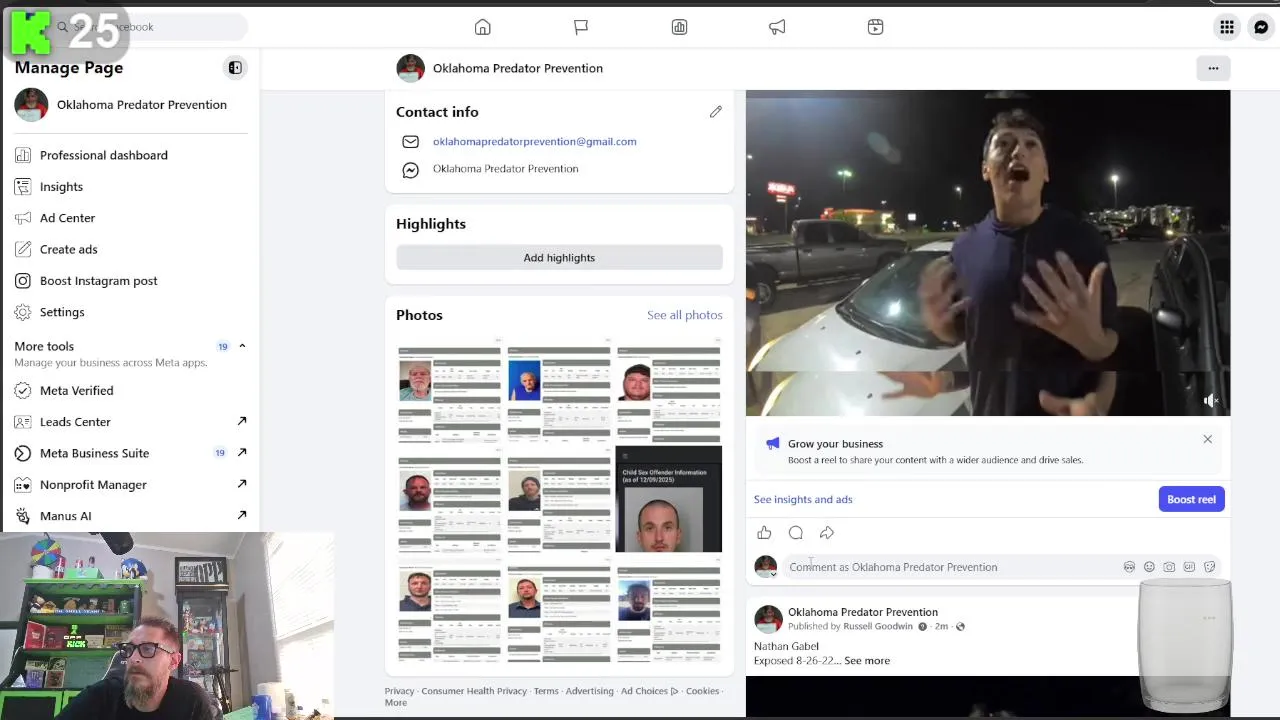The width and height of the screenshot is (1280, 720).
Task: Open the Facebook Home tab icon
Action: click(483, 27)
